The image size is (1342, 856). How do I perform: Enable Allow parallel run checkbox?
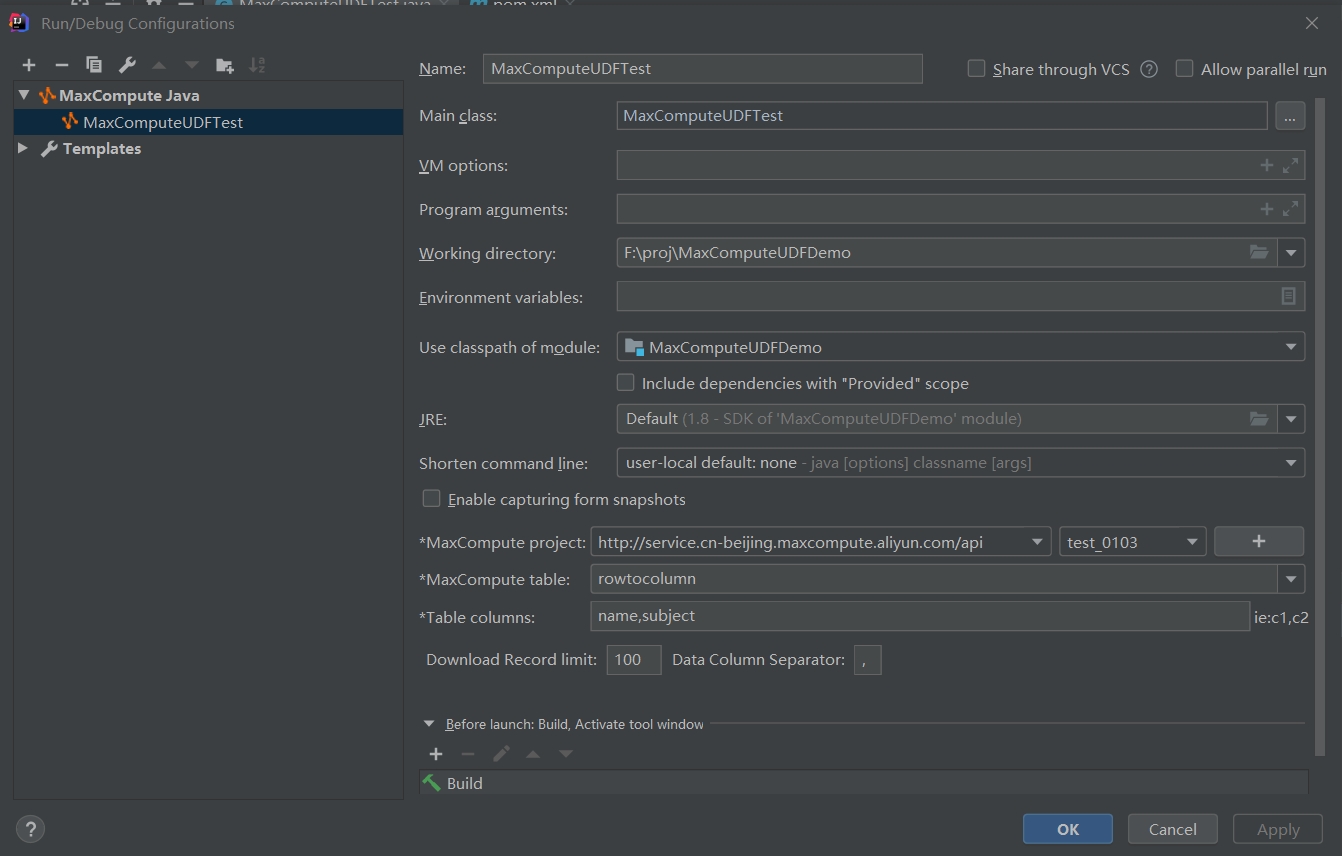(1184, 68)
